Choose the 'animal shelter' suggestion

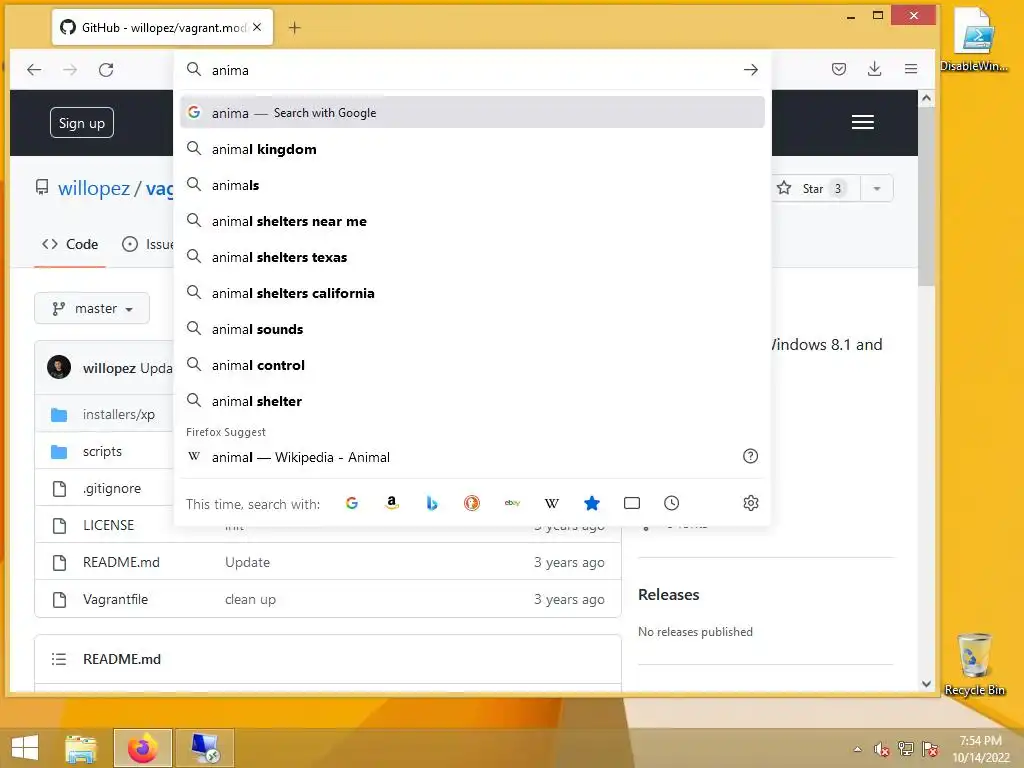pyautogui.click(x=472, y=400)
